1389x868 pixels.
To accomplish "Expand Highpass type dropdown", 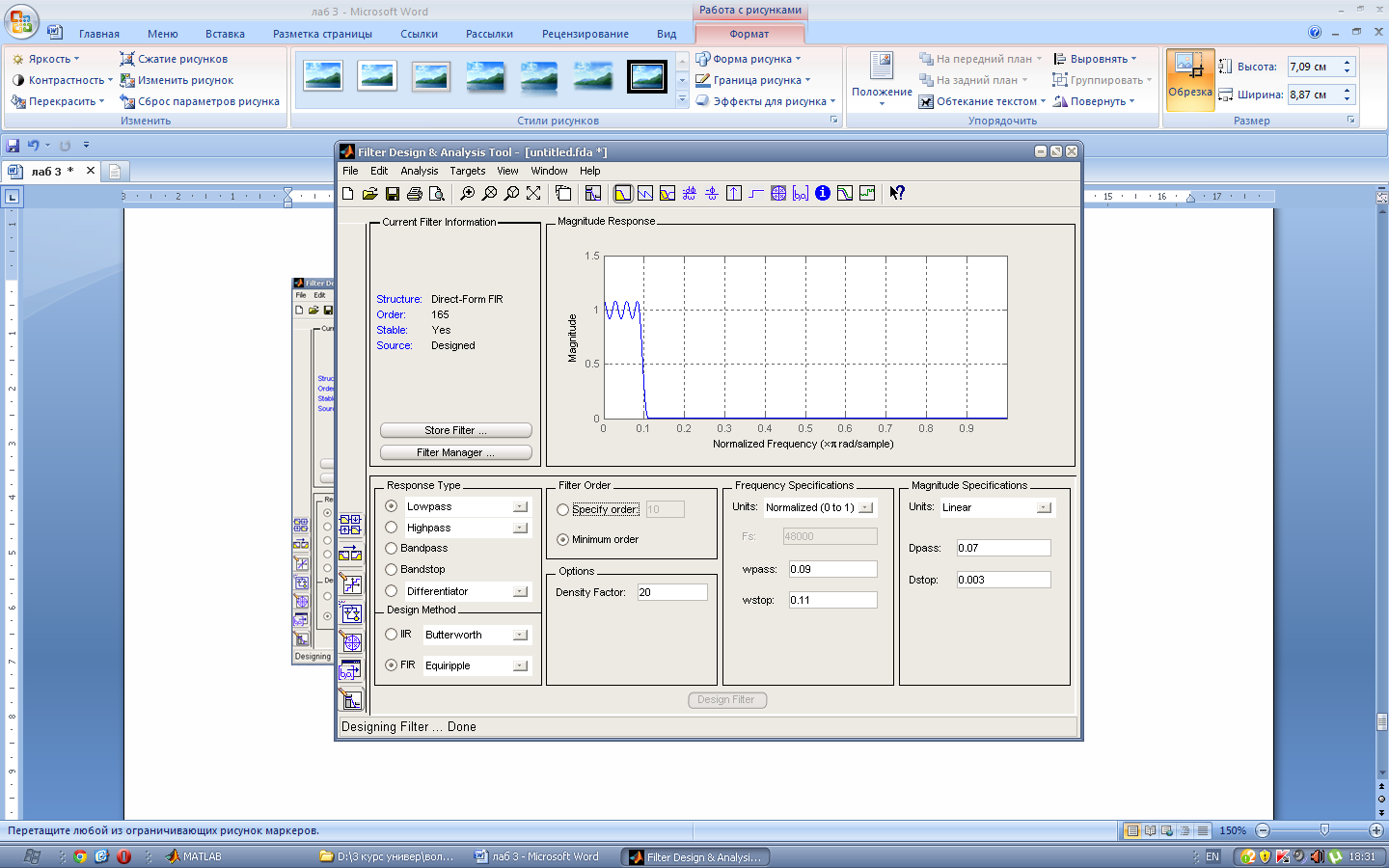I will click(521, 528).
